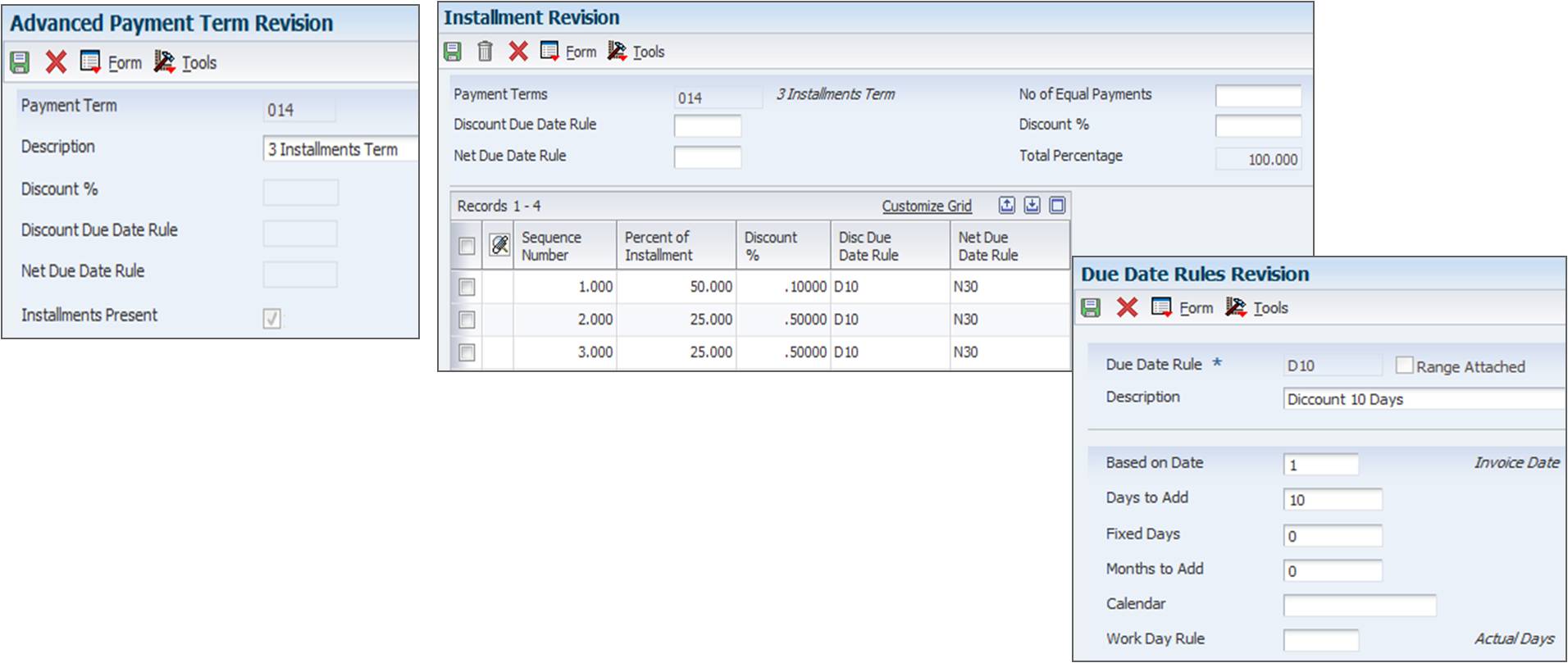
Task: Click Disc Due Date Rule cell in row 2.000
Action: pos(890,320)
